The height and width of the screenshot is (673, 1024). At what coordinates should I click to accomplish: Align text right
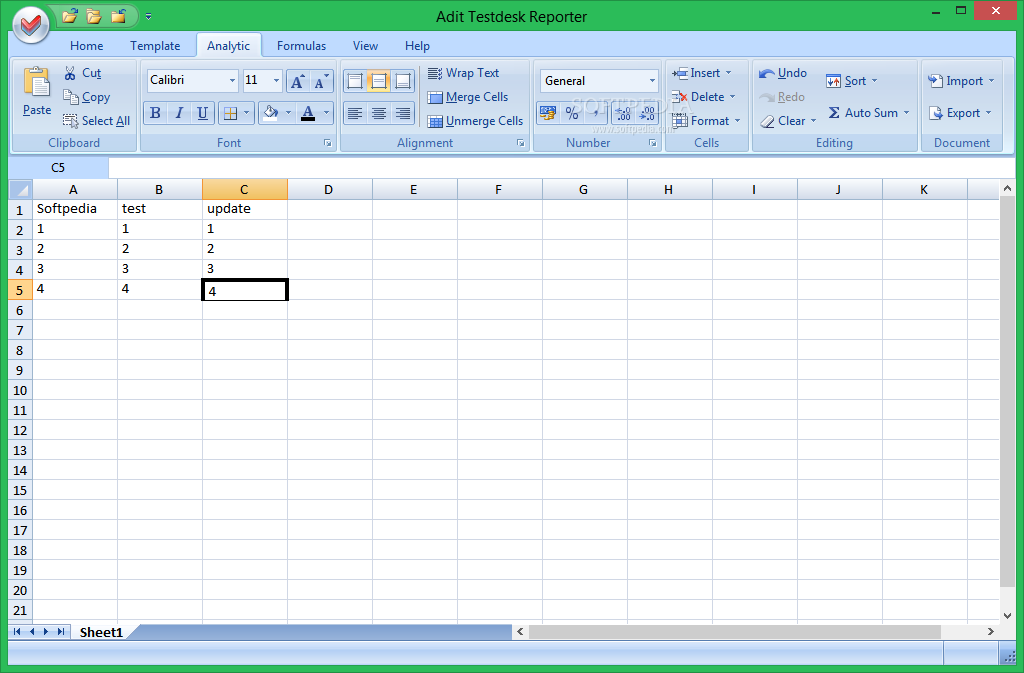coord(403,114)
